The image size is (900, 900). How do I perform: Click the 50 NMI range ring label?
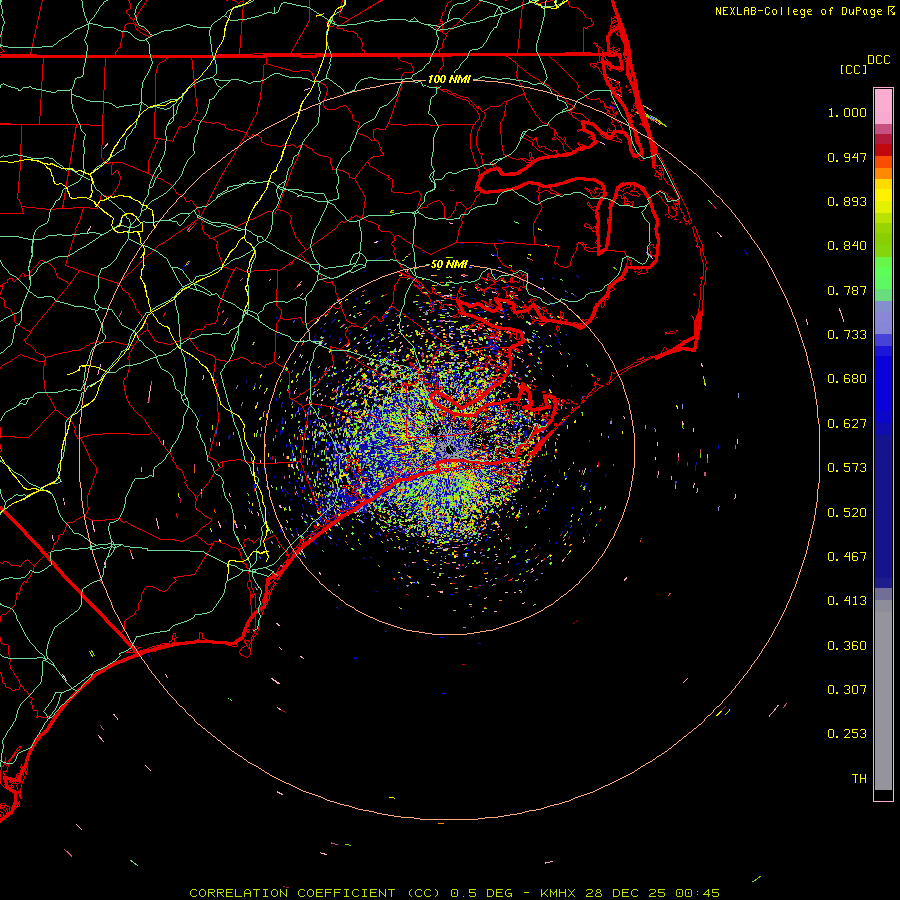[449, 265]
